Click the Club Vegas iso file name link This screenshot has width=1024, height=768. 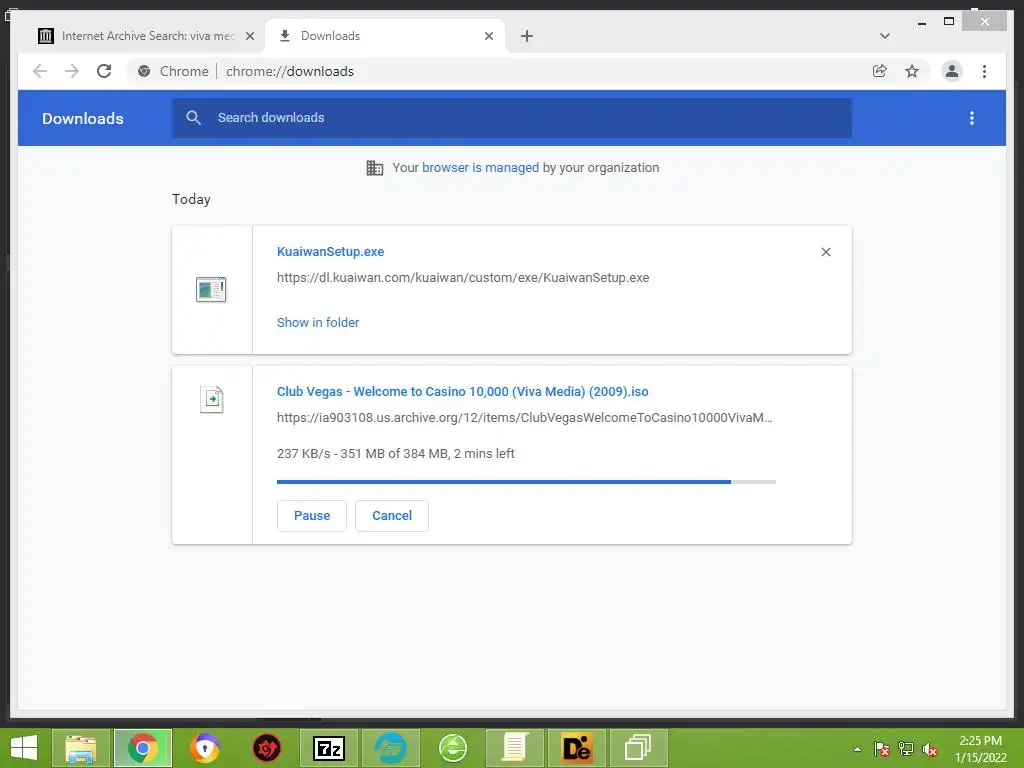462,392
